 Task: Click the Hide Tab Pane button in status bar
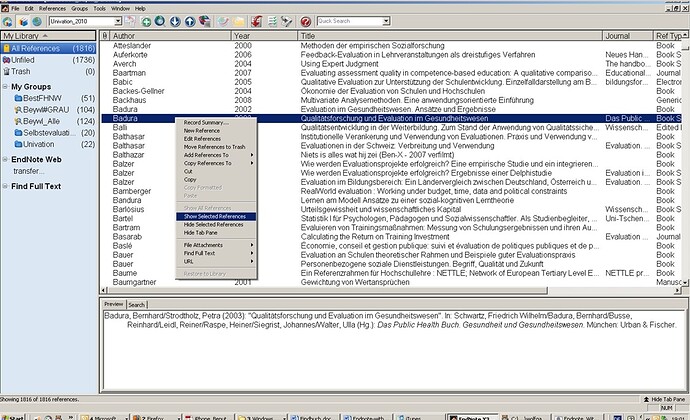click(664, 399)
